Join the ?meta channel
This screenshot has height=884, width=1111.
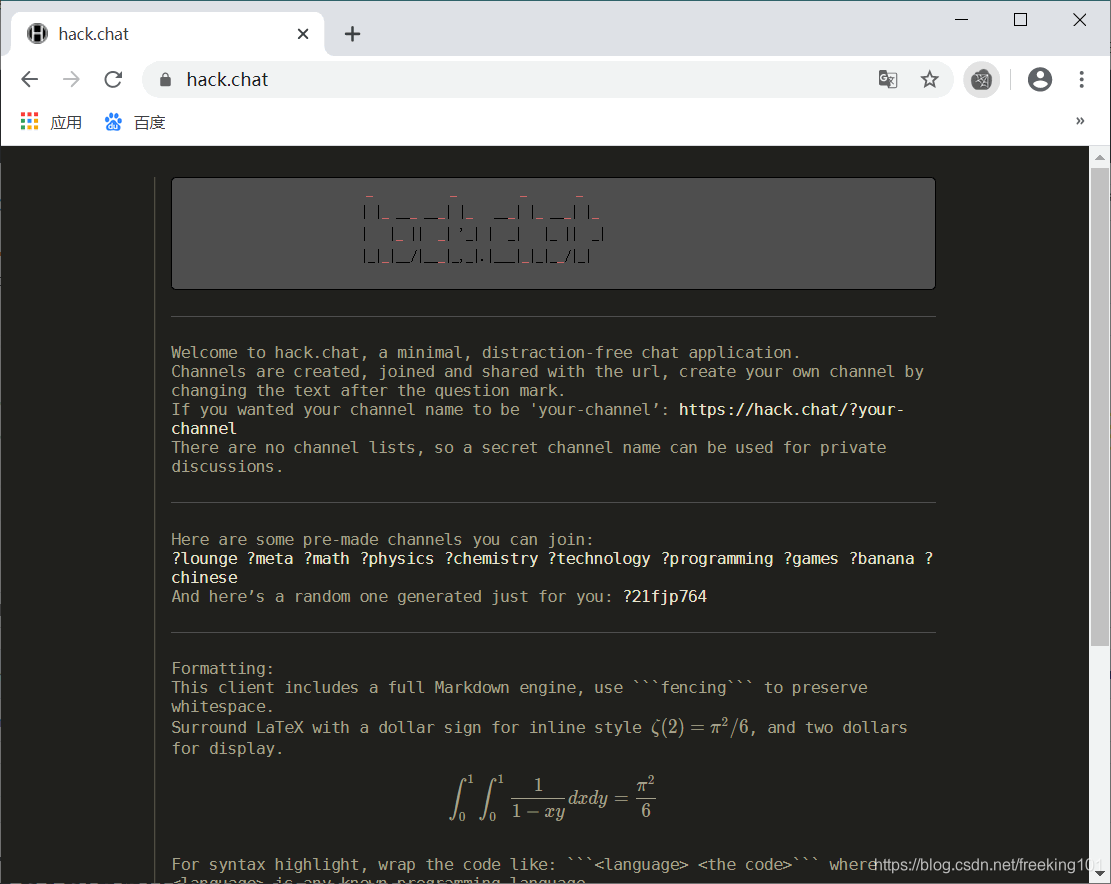pyautogui.click(x=270, y=559)
